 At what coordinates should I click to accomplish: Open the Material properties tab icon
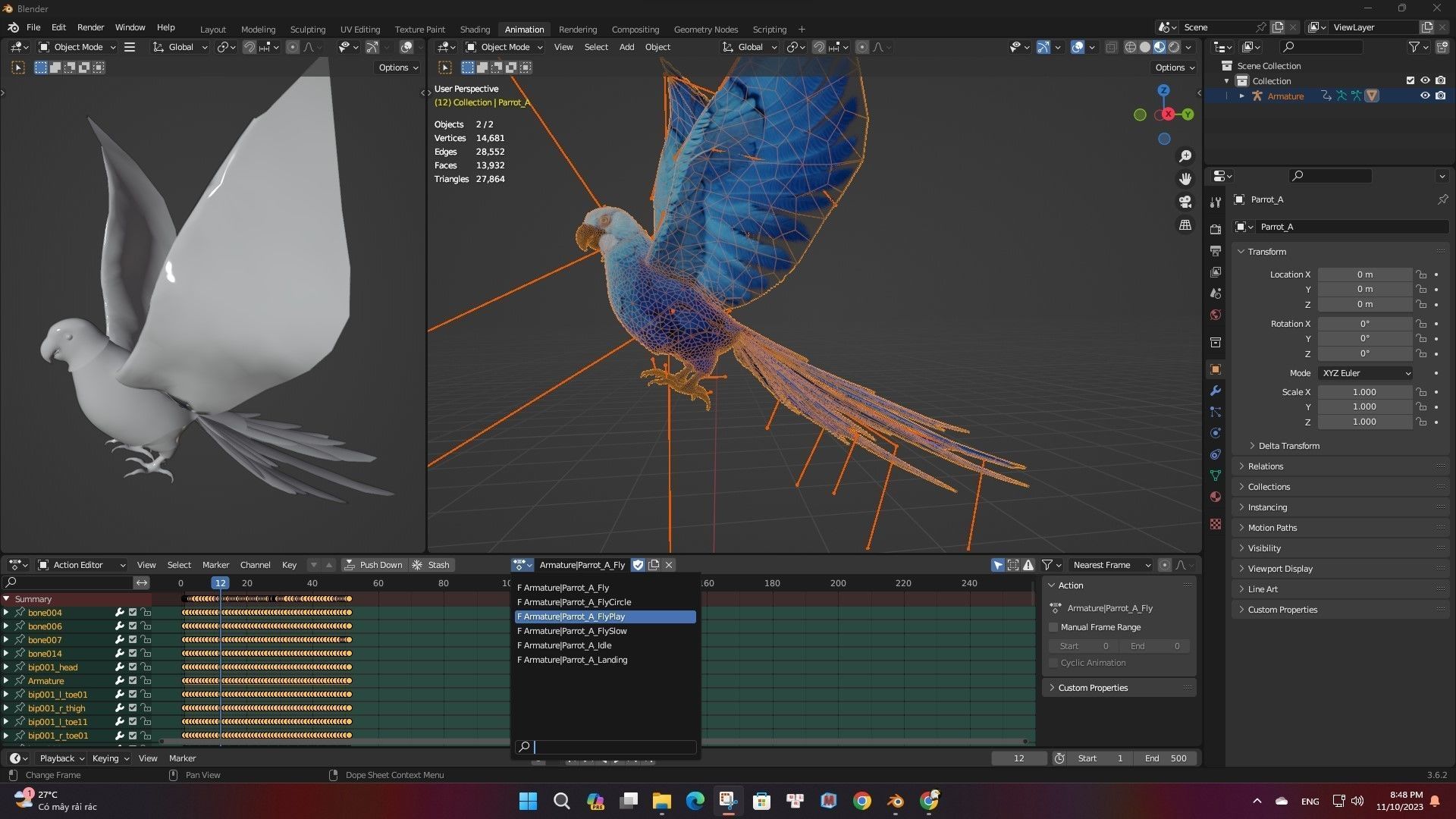(x=1216, y=497)
